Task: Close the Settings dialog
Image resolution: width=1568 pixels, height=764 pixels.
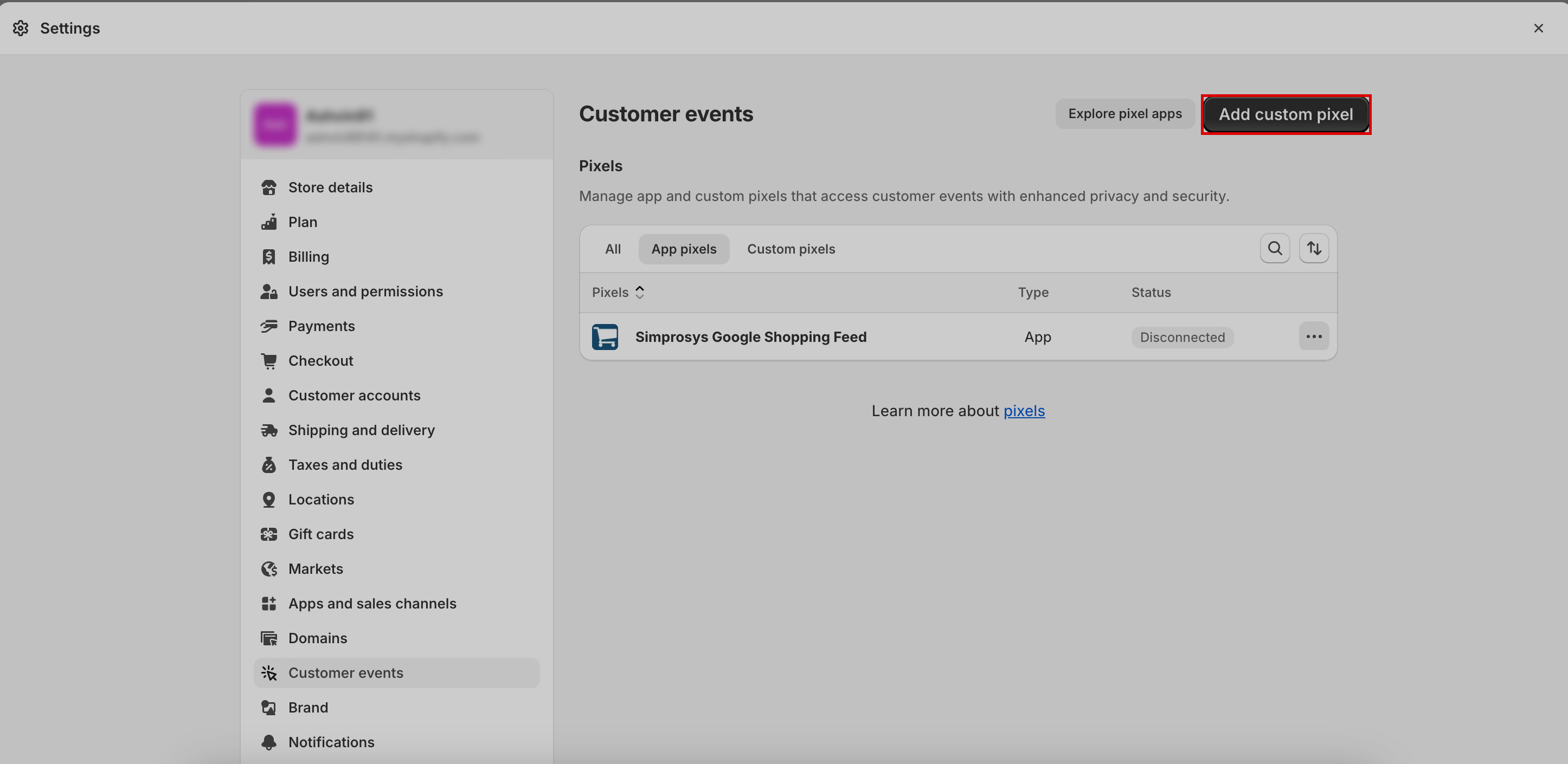Action: click(x=1538, y=28)
